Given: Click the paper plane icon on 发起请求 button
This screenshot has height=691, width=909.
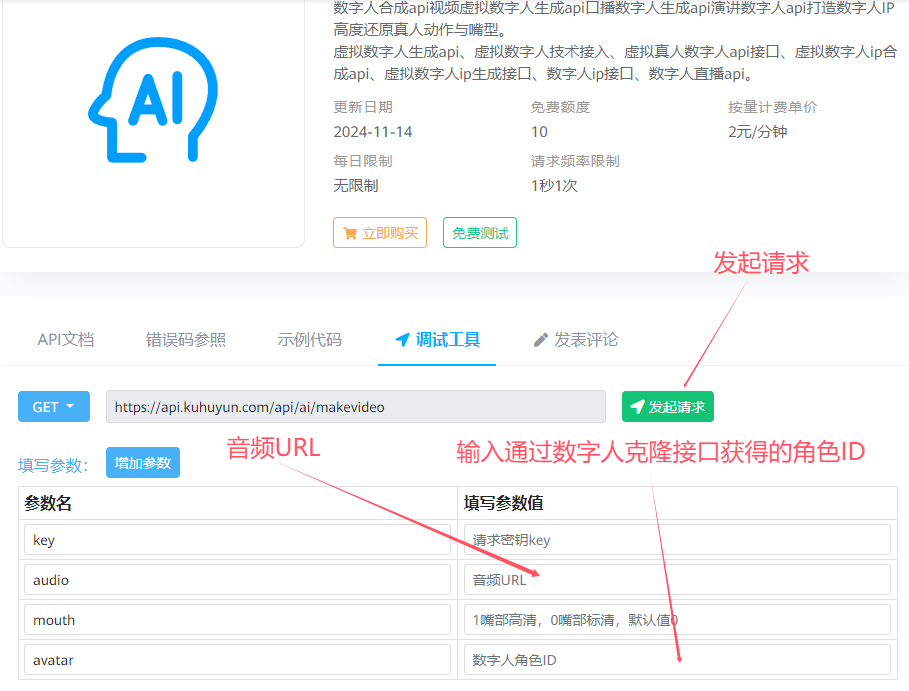Looking at the screenshot, I should click(637, 407).
